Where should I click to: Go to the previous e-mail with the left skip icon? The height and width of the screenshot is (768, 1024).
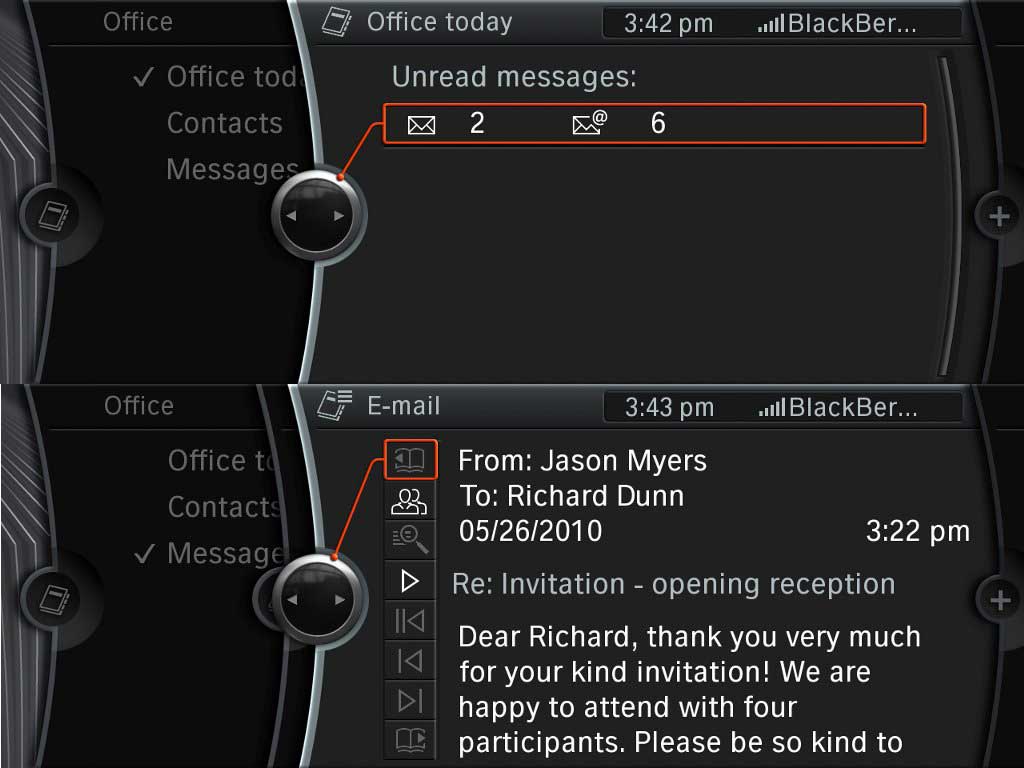tap(410, 661)
